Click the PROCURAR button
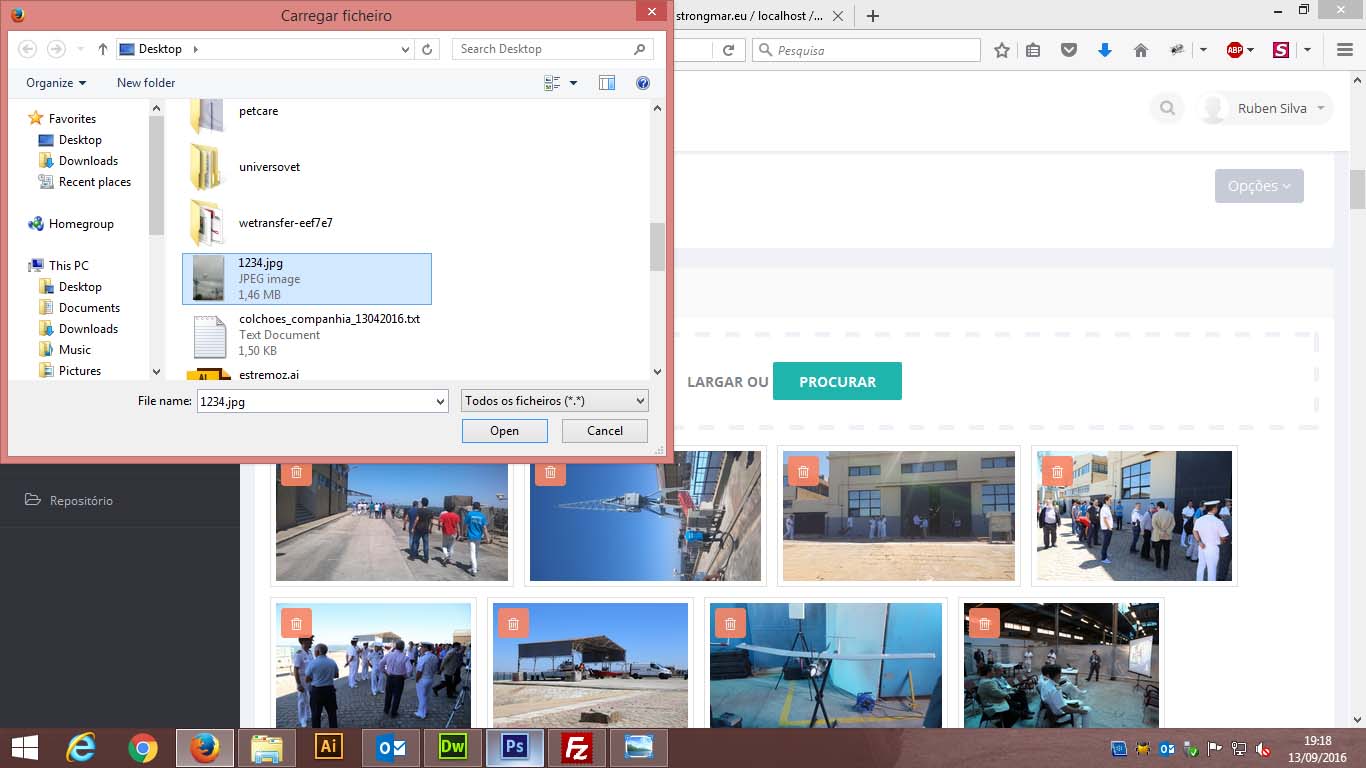The width and height of the screenshot is (1366, 768). tap(837, 382)
